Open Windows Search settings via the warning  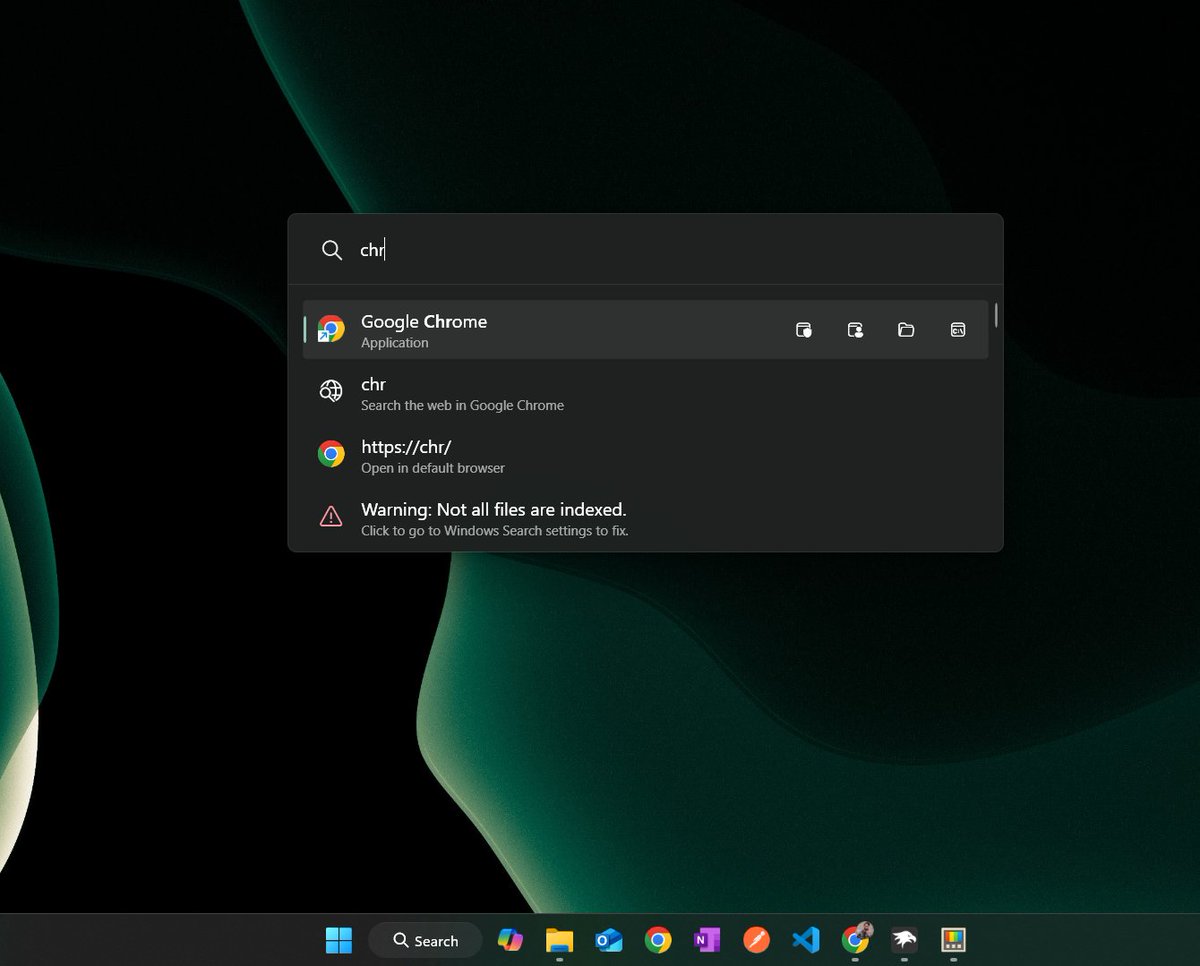coord(494,518)
